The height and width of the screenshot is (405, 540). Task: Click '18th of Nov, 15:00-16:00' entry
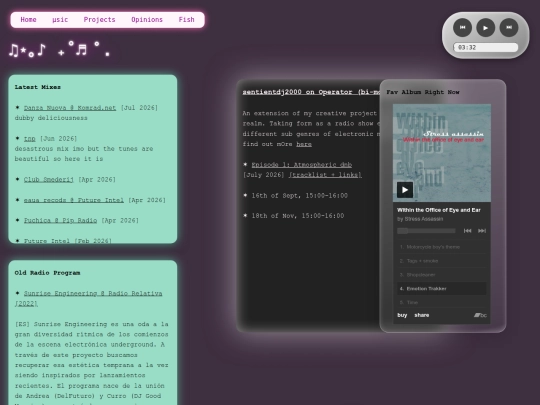point(298,216)
